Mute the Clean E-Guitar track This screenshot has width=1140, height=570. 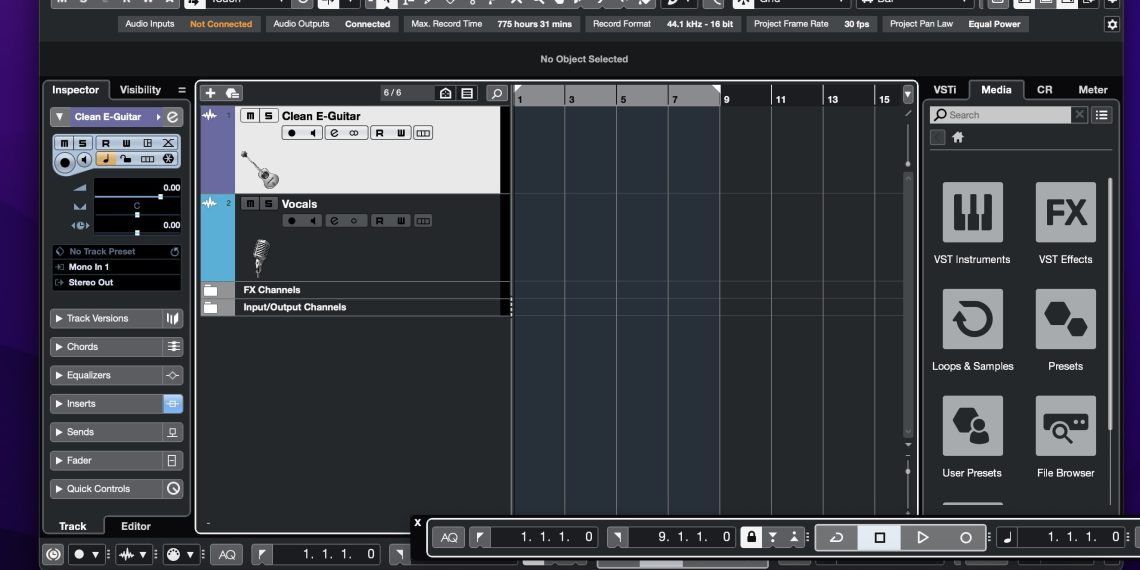tap(249, 116)
